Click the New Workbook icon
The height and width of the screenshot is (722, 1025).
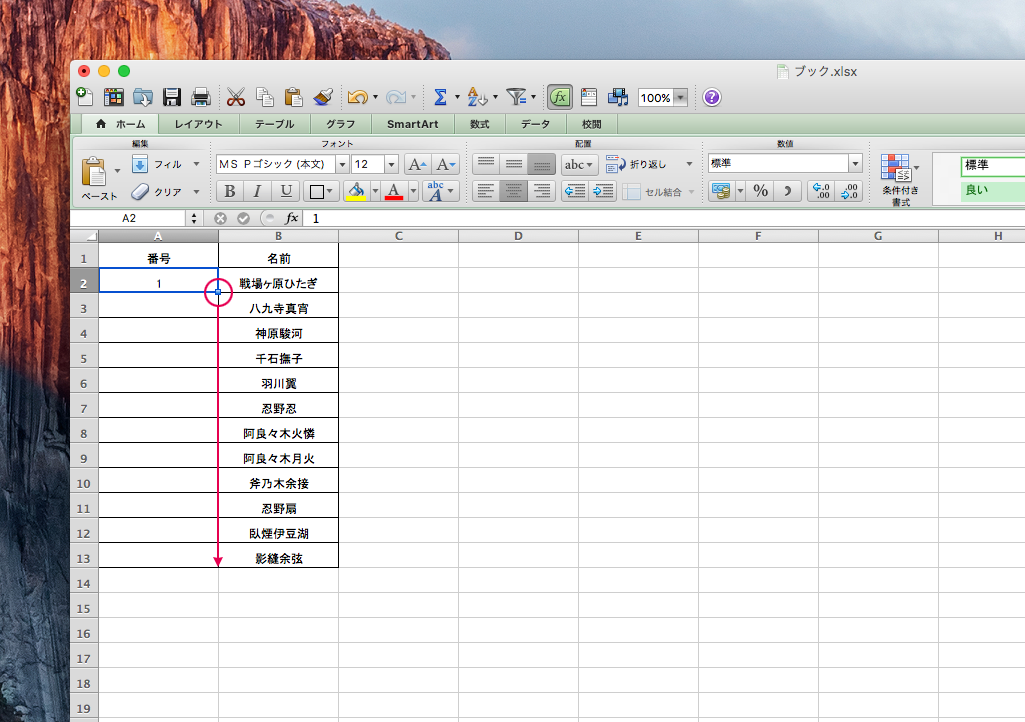[x=85, y=97]
